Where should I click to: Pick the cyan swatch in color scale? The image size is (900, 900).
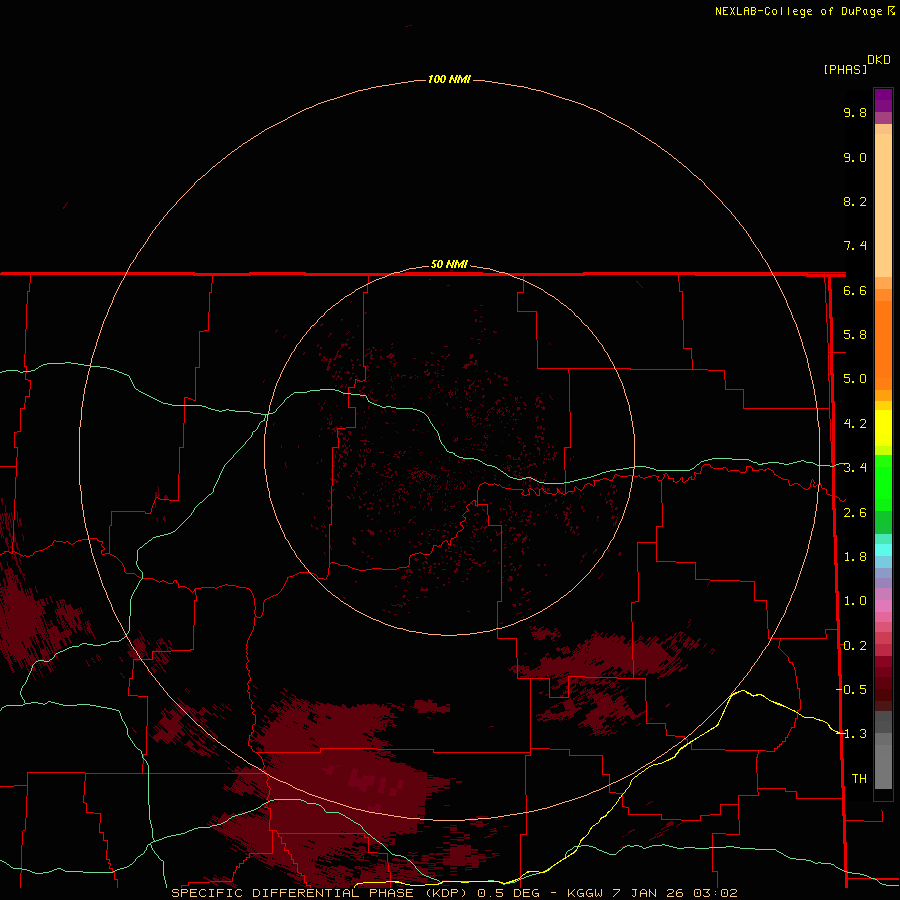(883, 550)
